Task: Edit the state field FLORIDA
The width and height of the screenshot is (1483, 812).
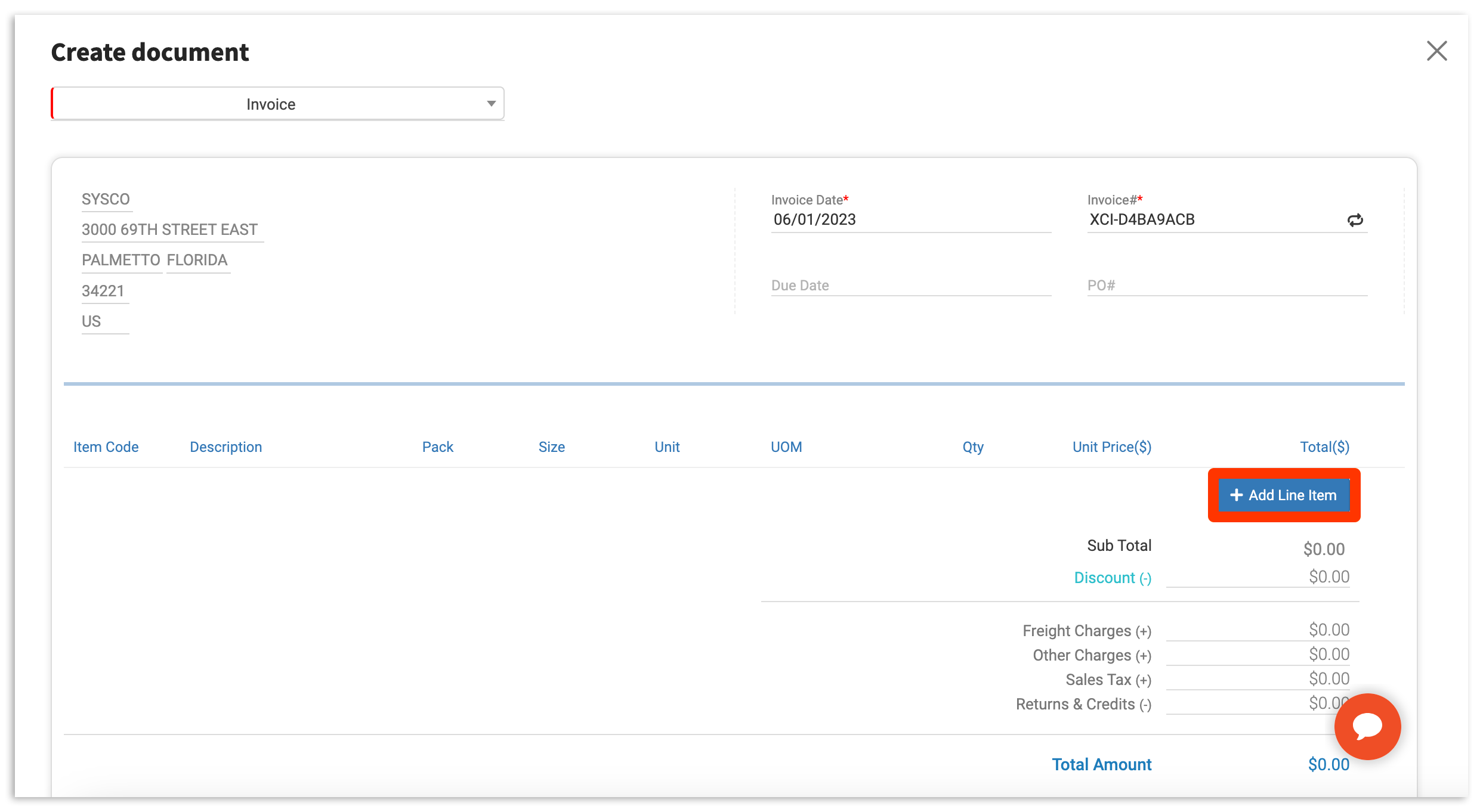Action: [x=197, y=260]
